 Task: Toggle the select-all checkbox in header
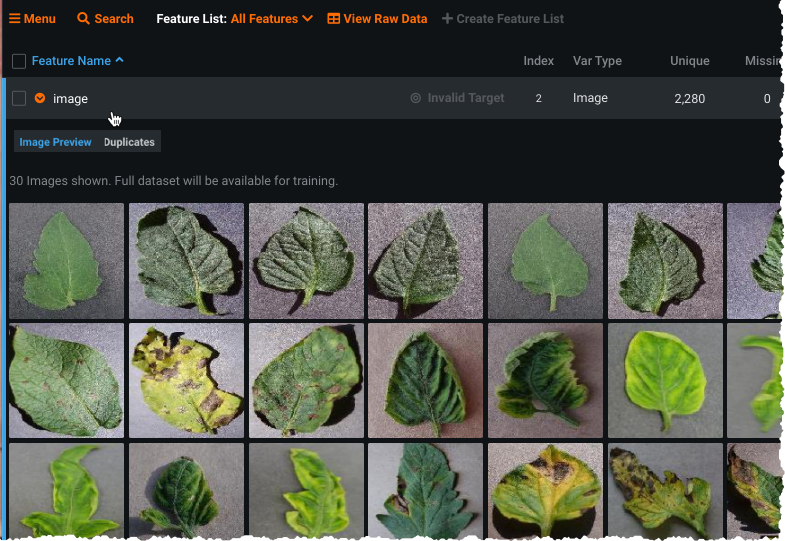(19, 61)
